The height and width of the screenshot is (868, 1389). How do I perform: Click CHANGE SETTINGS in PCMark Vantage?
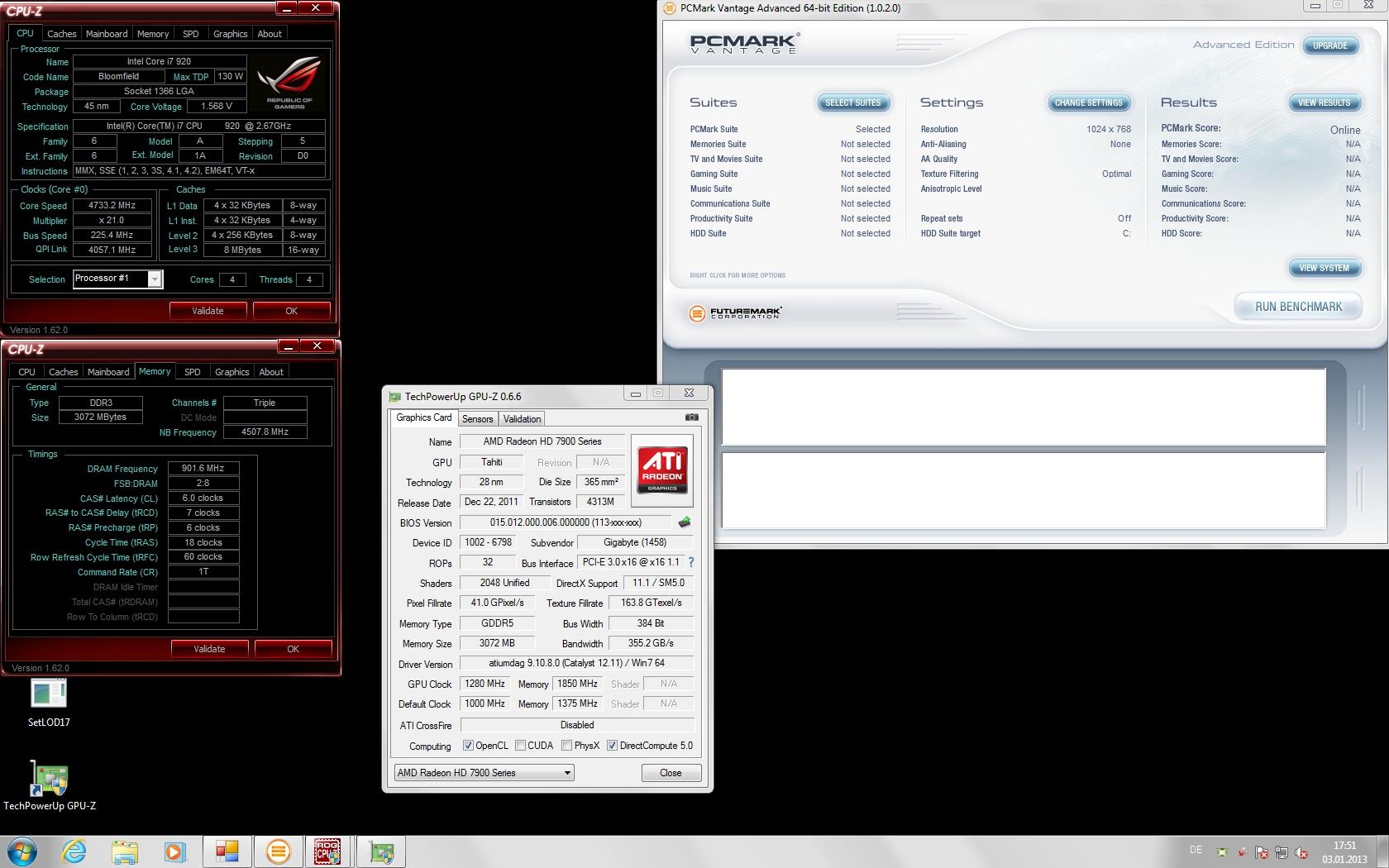click(x=1088, y=103)
